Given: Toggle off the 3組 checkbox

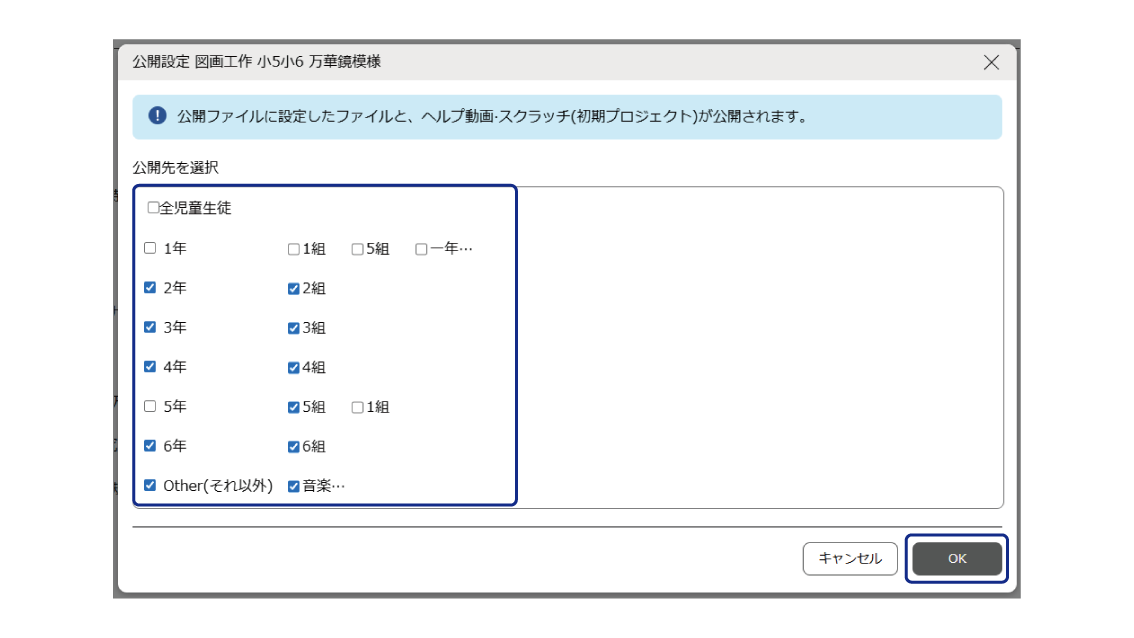Looking at the screenshot, I should pos(294,328).
